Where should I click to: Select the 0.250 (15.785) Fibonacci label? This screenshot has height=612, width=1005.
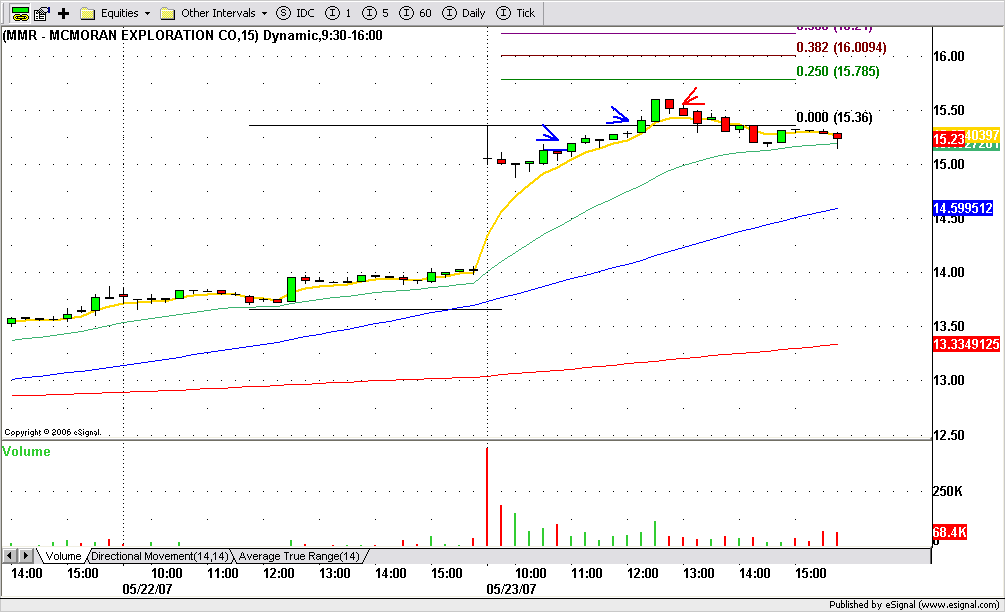(x=838, y=72)
